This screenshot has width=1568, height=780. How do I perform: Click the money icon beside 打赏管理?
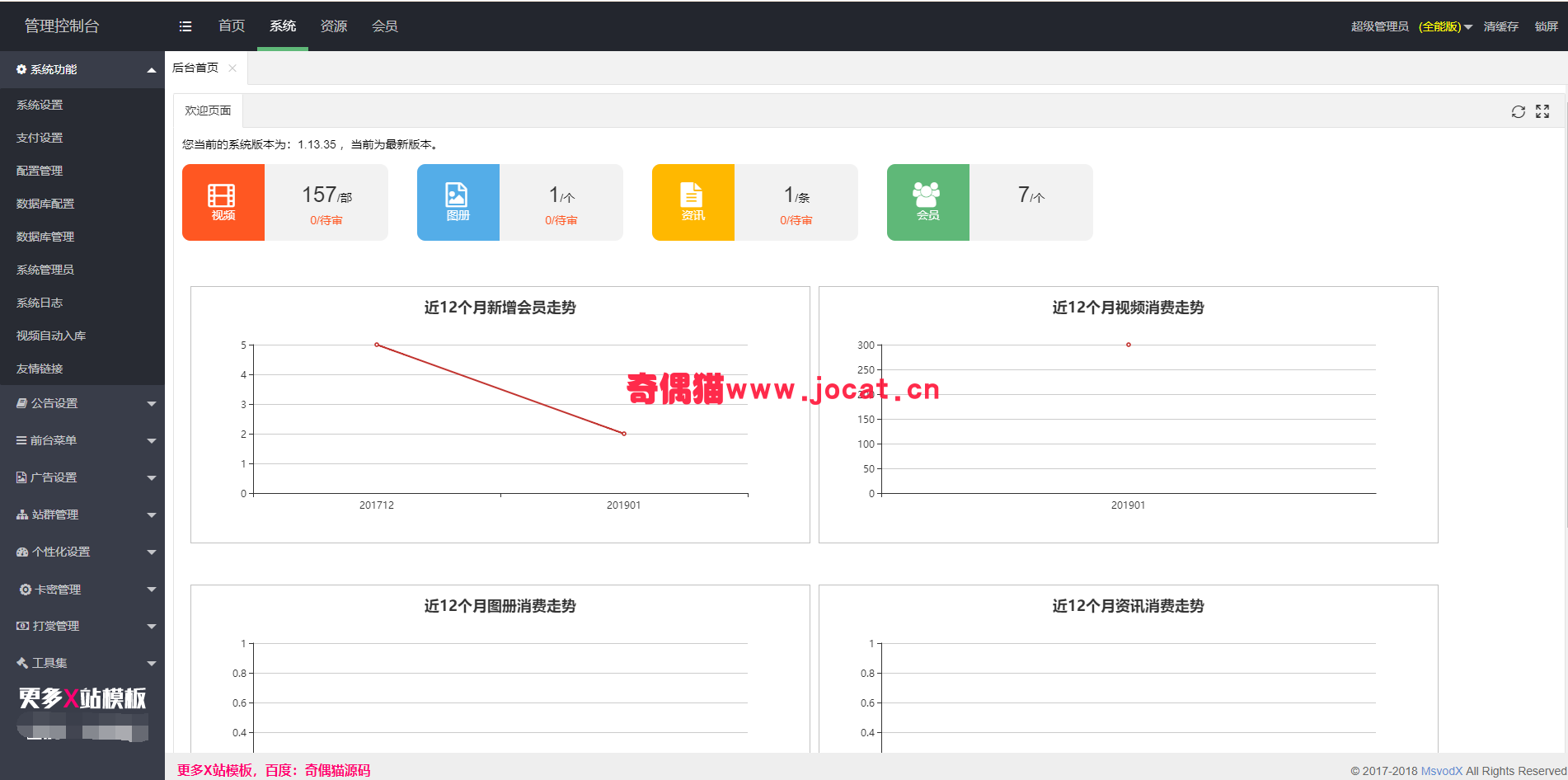coord(23,626)
